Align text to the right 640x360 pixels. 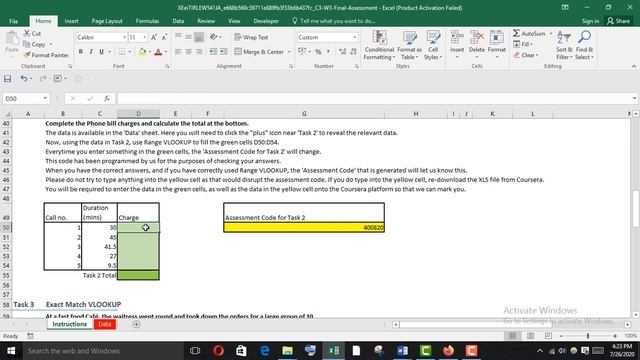[199, 52]
